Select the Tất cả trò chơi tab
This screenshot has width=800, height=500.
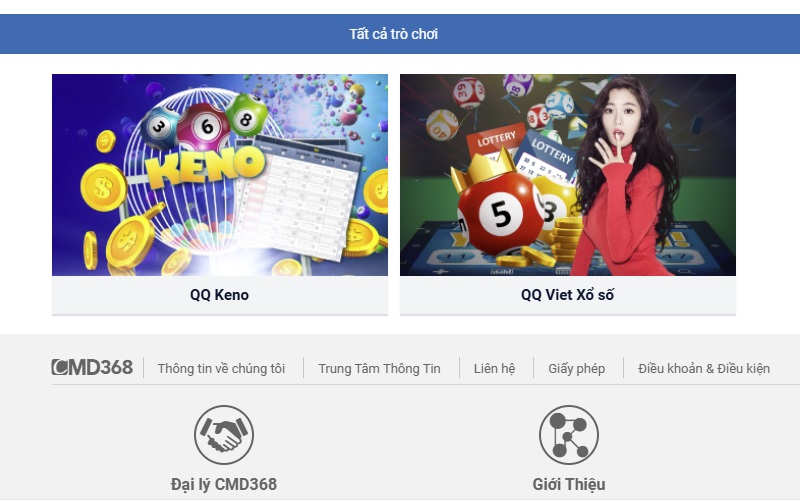click(393, 34)
